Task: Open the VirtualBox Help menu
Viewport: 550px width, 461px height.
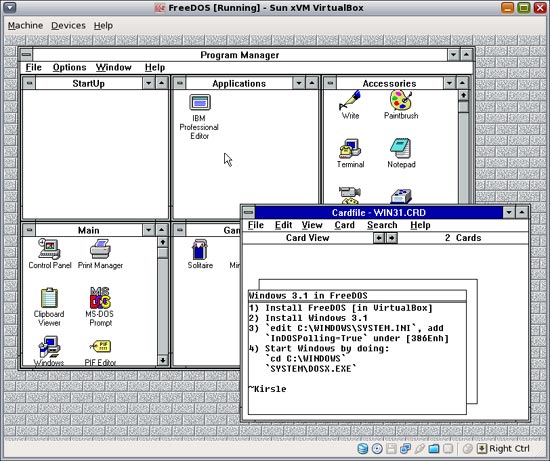Action: 103,26
